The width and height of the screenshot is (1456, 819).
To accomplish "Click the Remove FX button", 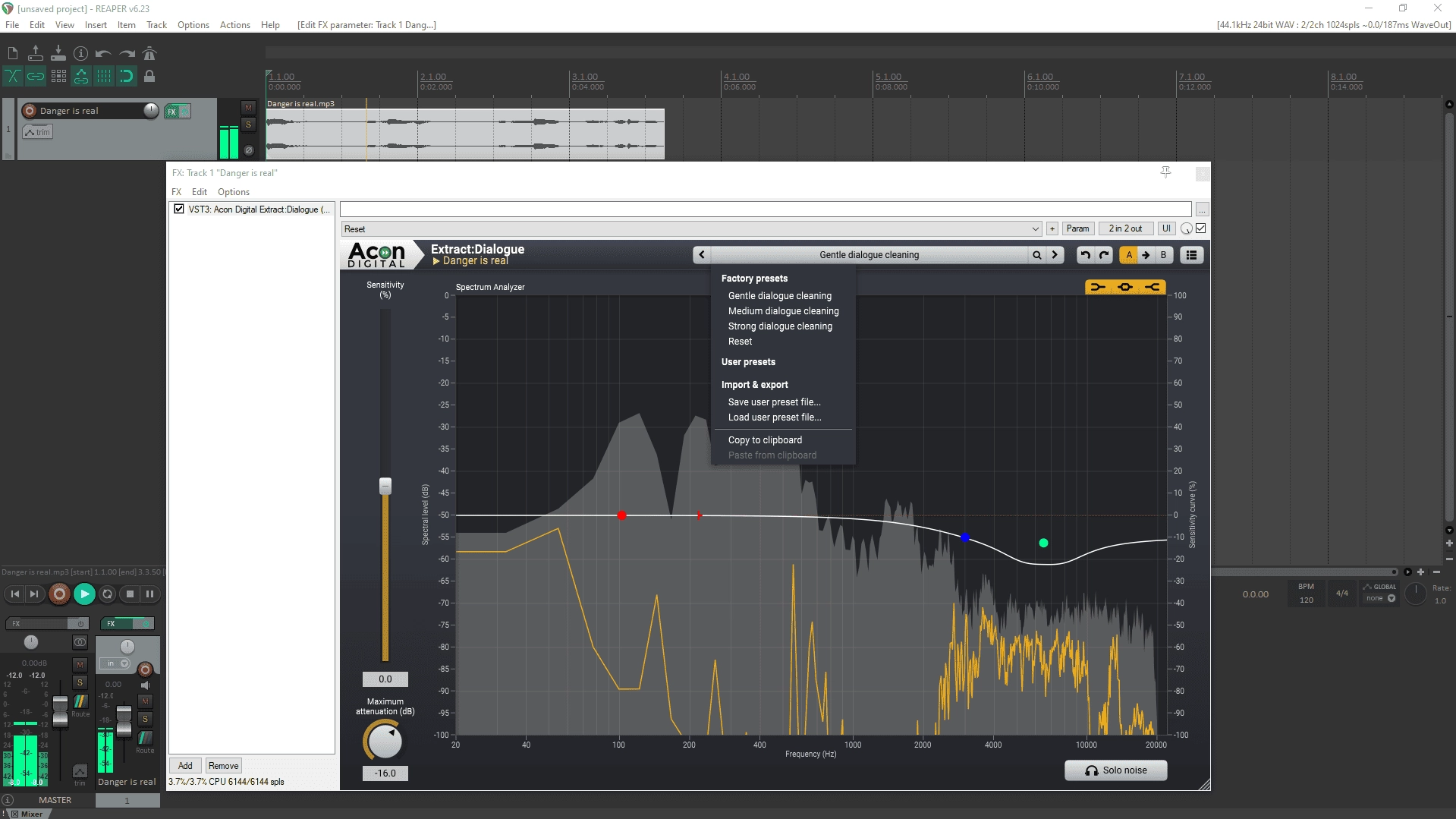I will [223, 766].
